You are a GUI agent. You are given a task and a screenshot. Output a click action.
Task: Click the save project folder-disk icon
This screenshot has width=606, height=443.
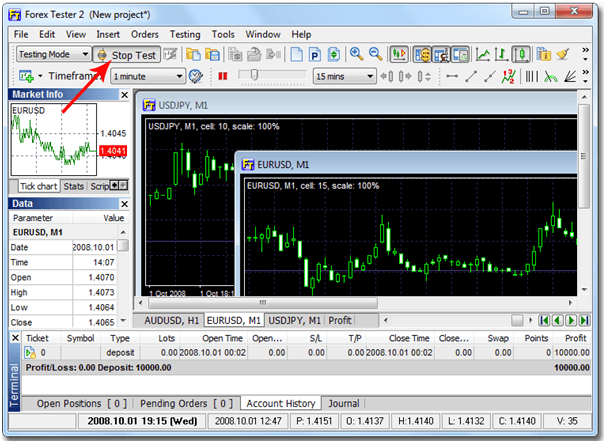tap(212, 54)
